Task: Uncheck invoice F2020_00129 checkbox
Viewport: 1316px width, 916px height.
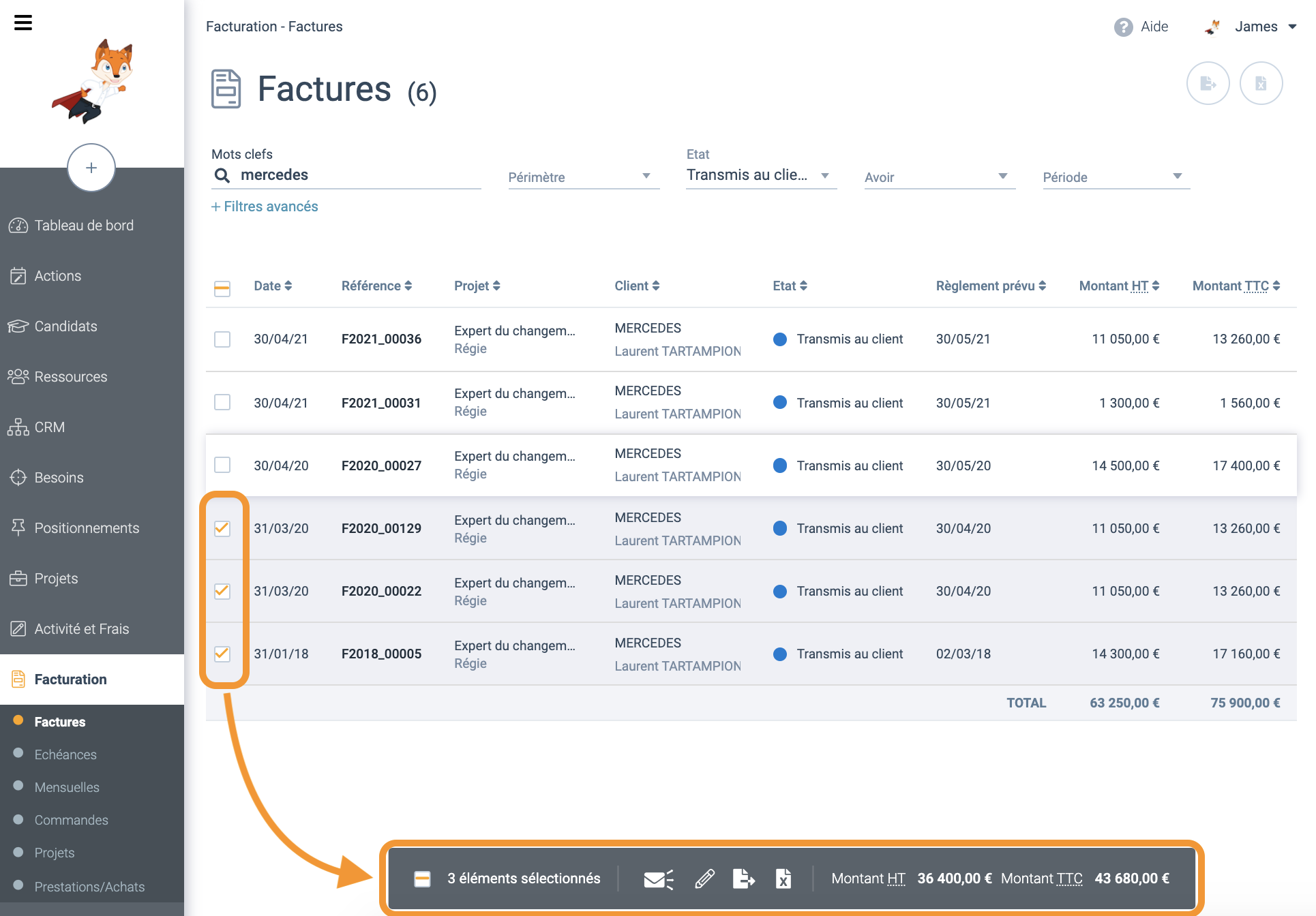Action: coord(222,528)
